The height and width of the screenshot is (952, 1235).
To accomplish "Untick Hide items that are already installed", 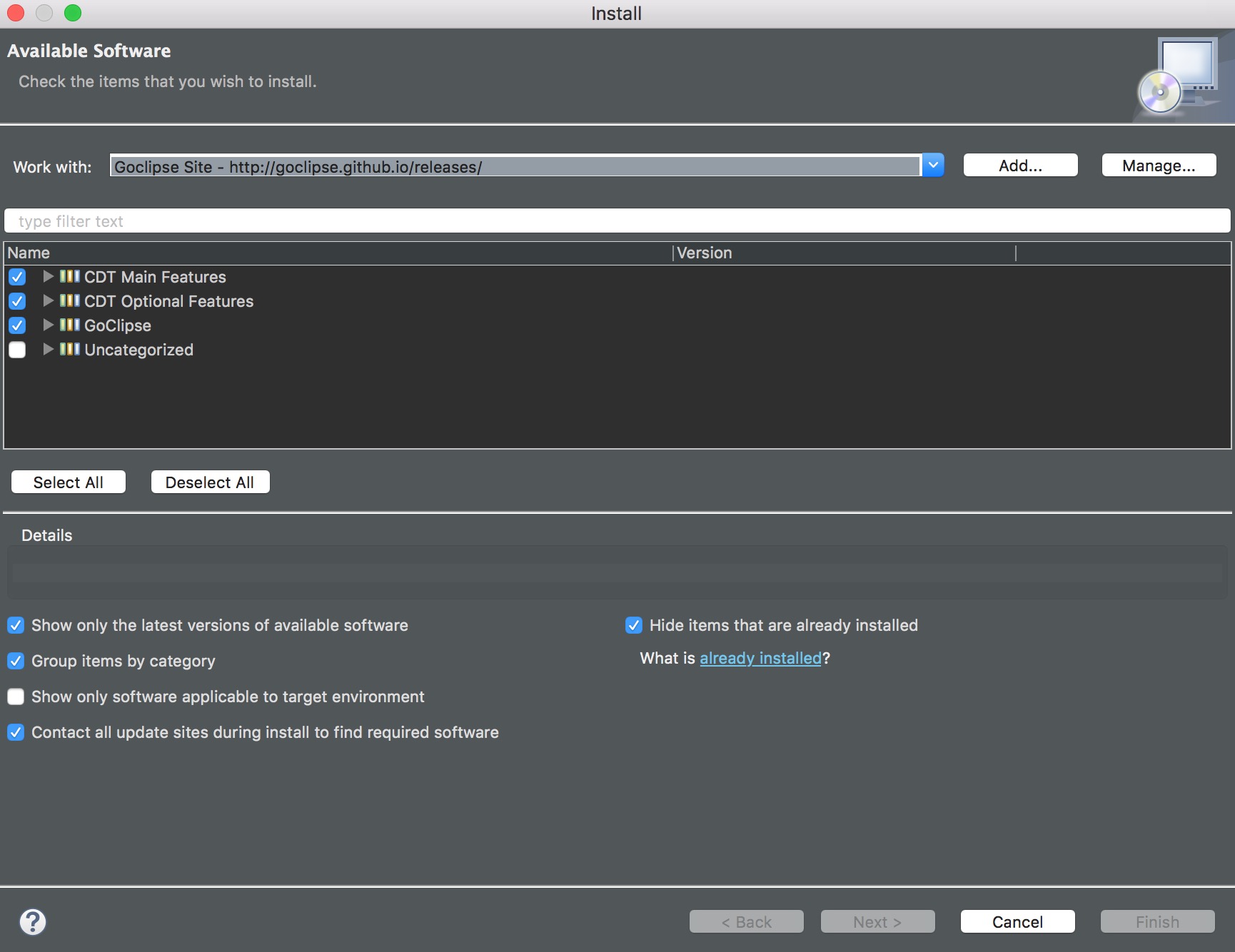I will [x=633, y=625].
